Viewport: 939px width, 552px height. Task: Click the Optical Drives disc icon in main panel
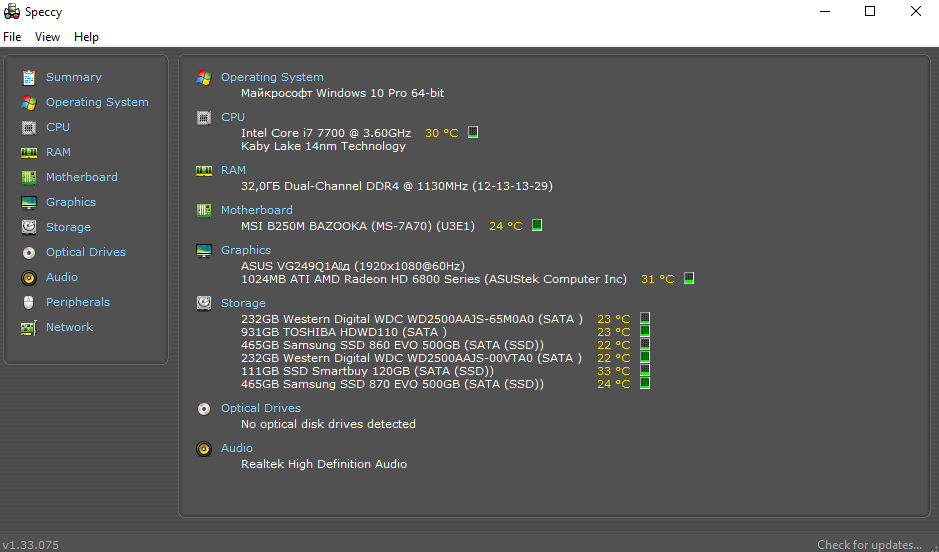point(204,409)
